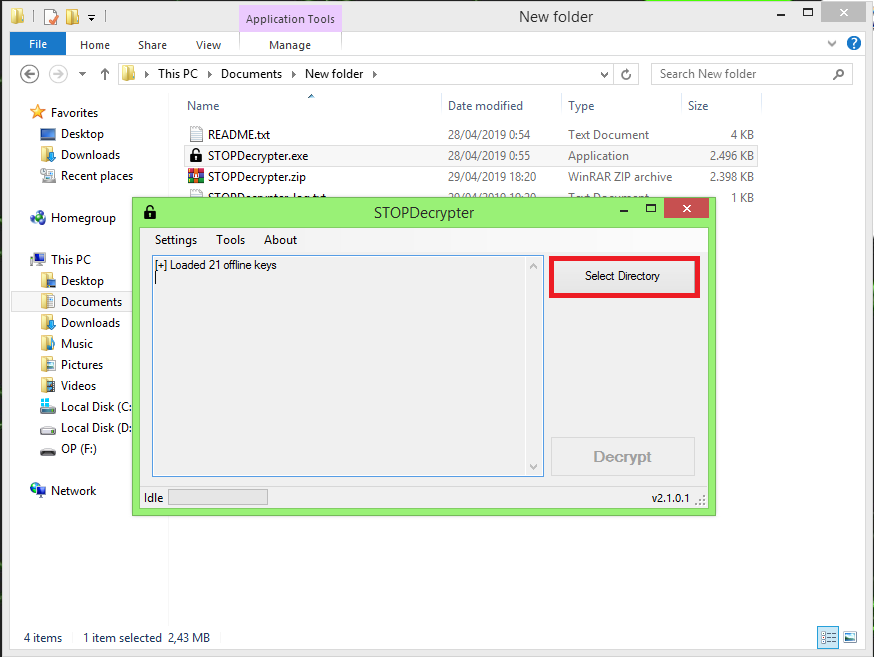Select the README.txt file

(470, 135)
